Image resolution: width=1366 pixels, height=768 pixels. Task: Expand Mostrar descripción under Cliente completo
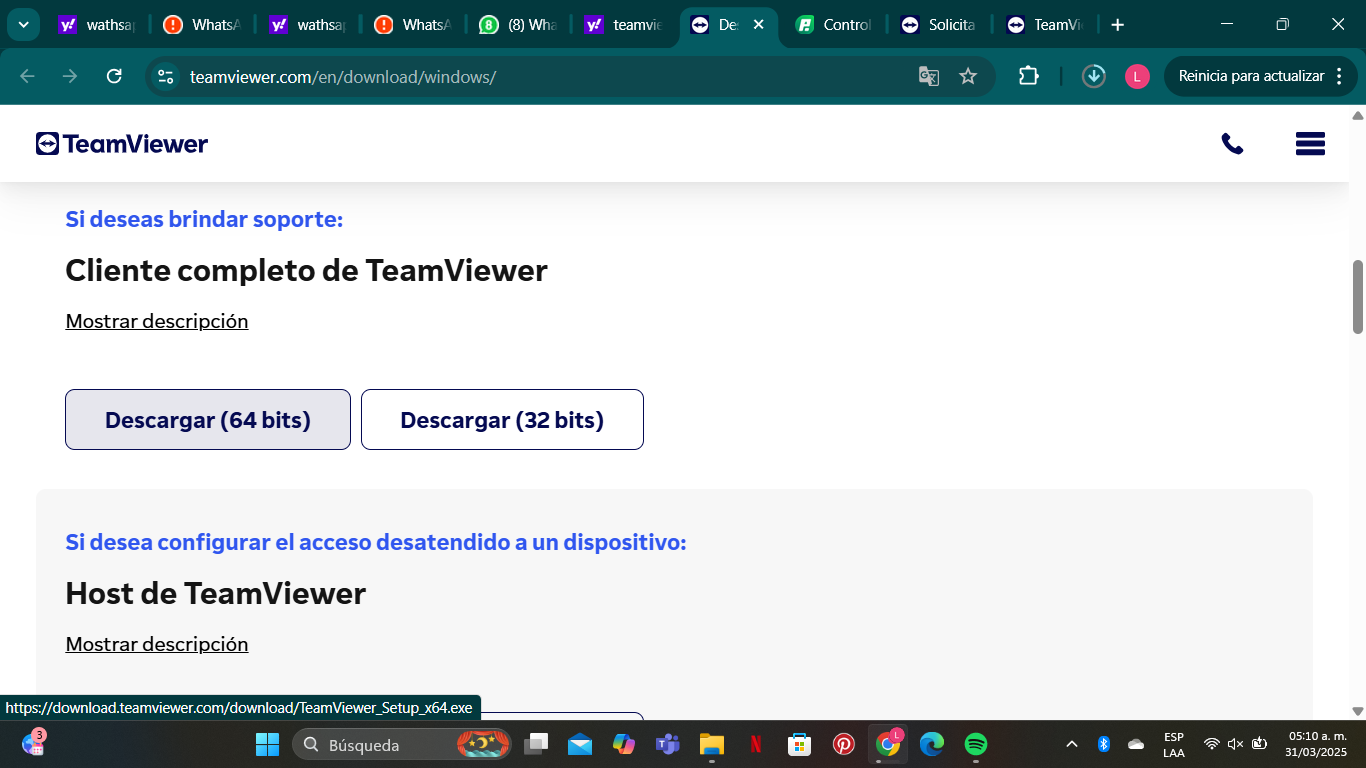tap(157, 321)
